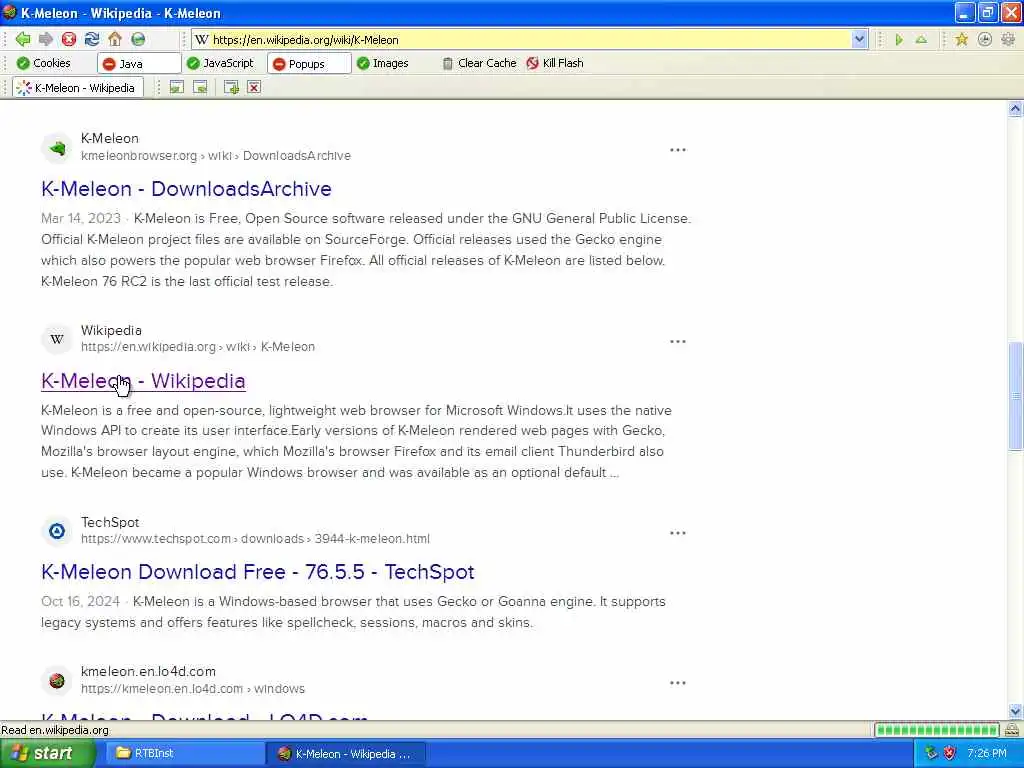Click the en.wikipedia.org breadcrumb URL text
Viewport: 1024px width, 768px height.
(x=198, y=347)
